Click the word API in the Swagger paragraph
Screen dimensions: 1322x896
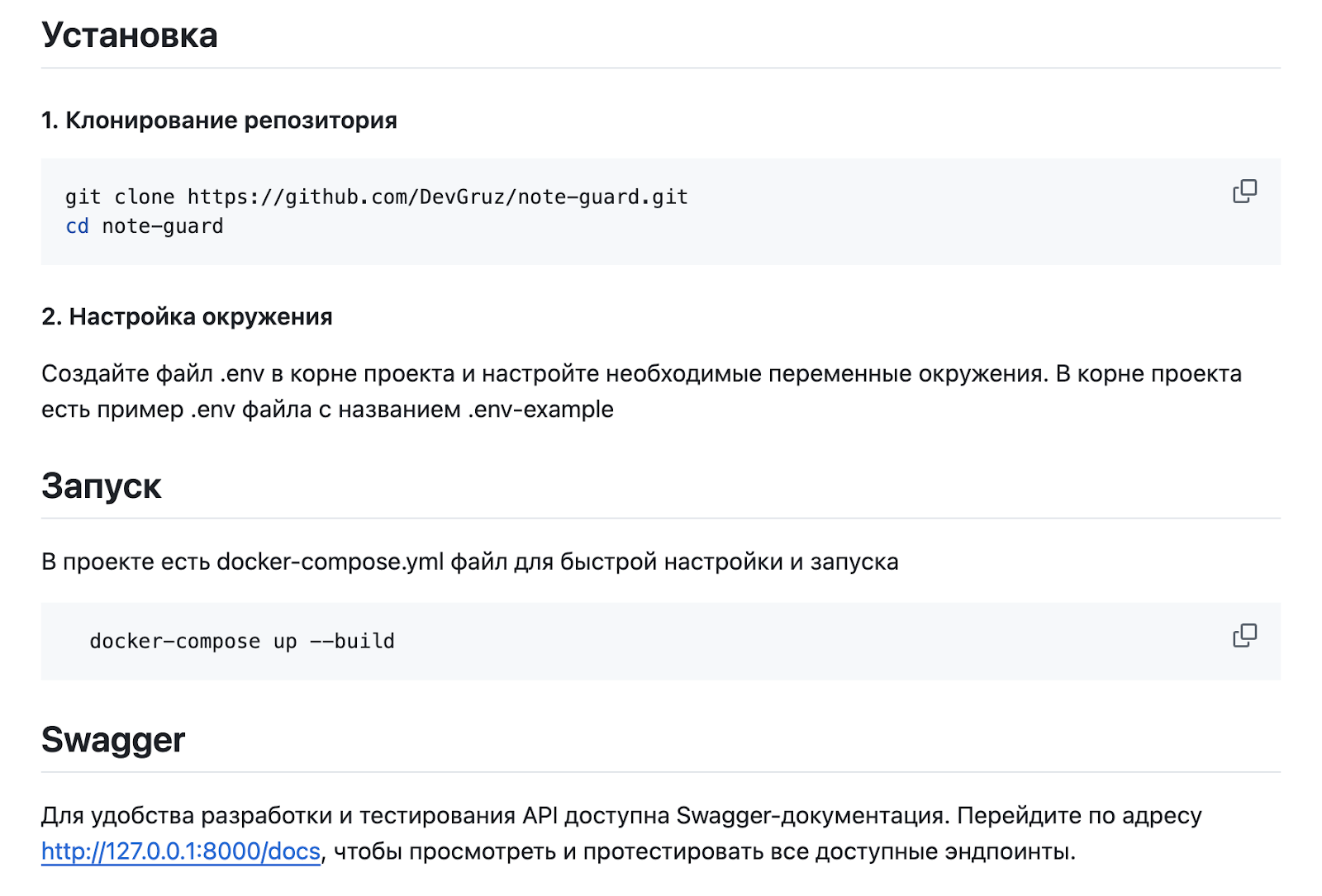tap(540, 816)
